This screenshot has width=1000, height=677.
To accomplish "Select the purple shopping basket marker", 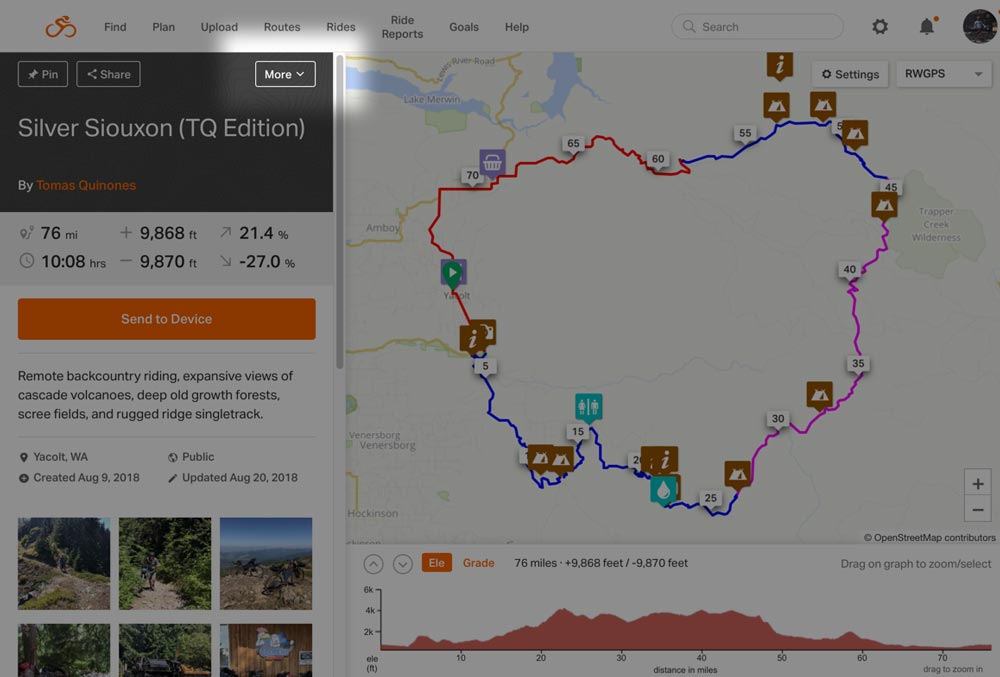I will point(492,164).
